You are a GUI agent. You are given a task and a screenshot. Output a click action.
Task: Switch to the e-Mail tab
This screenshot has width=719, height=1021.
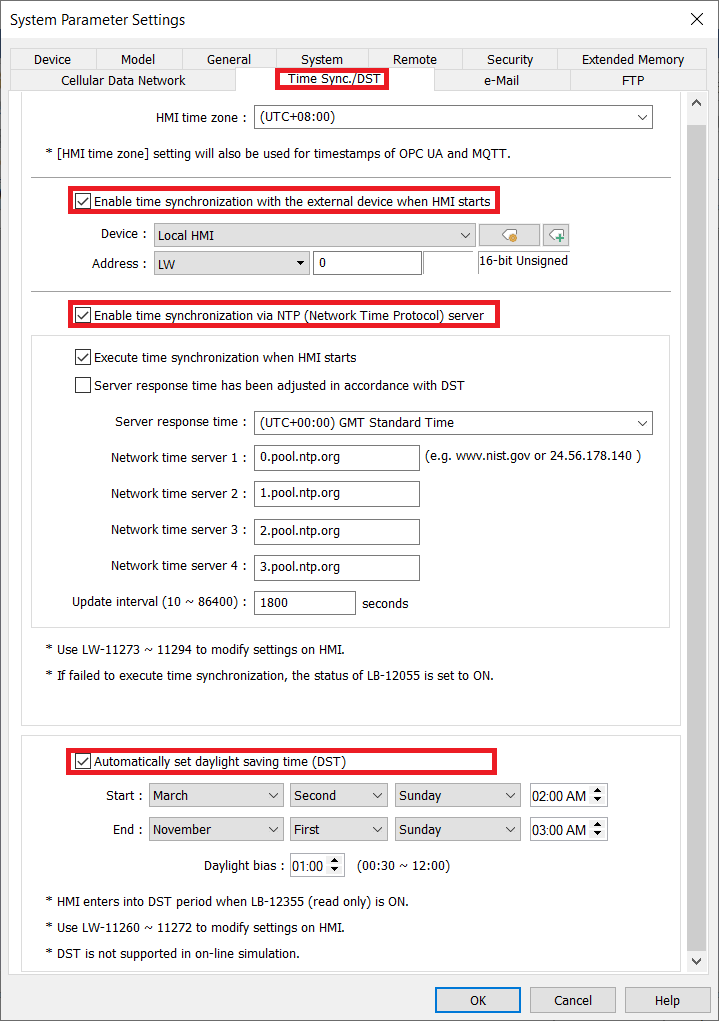click(x=501, y=80)
